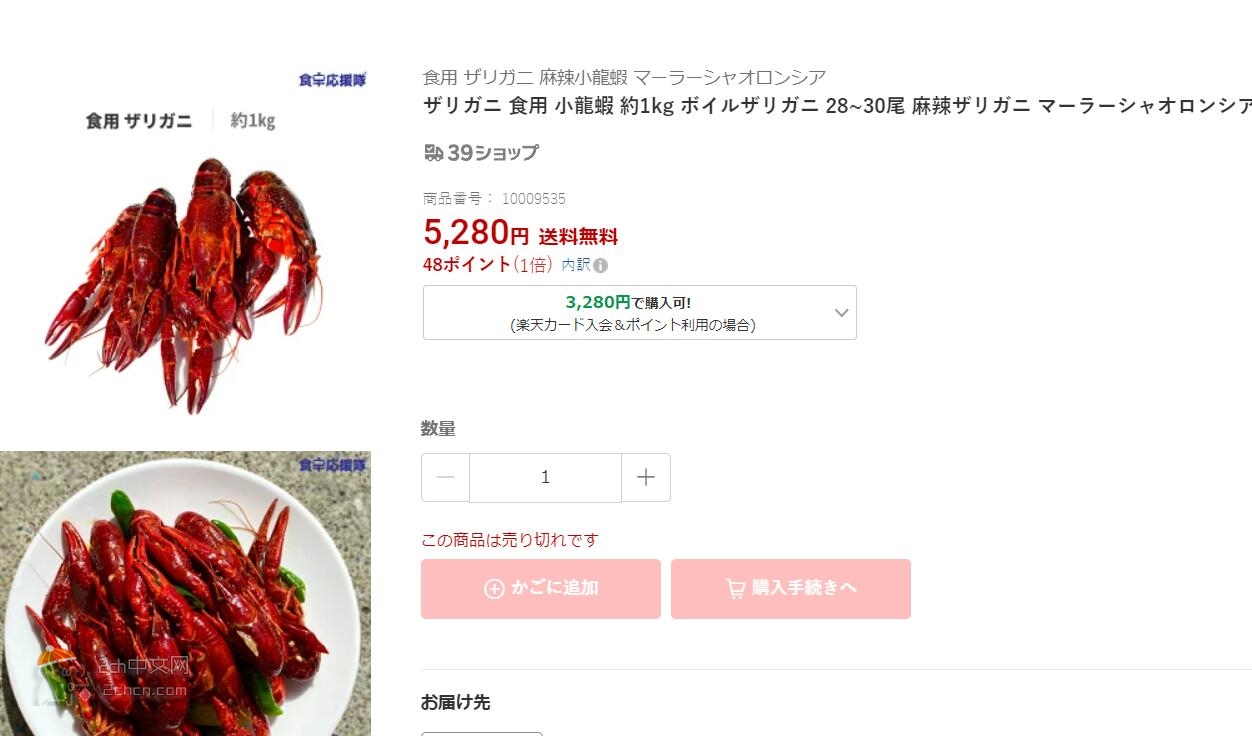Click the plus icon to increase quantity

tap(646, 478)
